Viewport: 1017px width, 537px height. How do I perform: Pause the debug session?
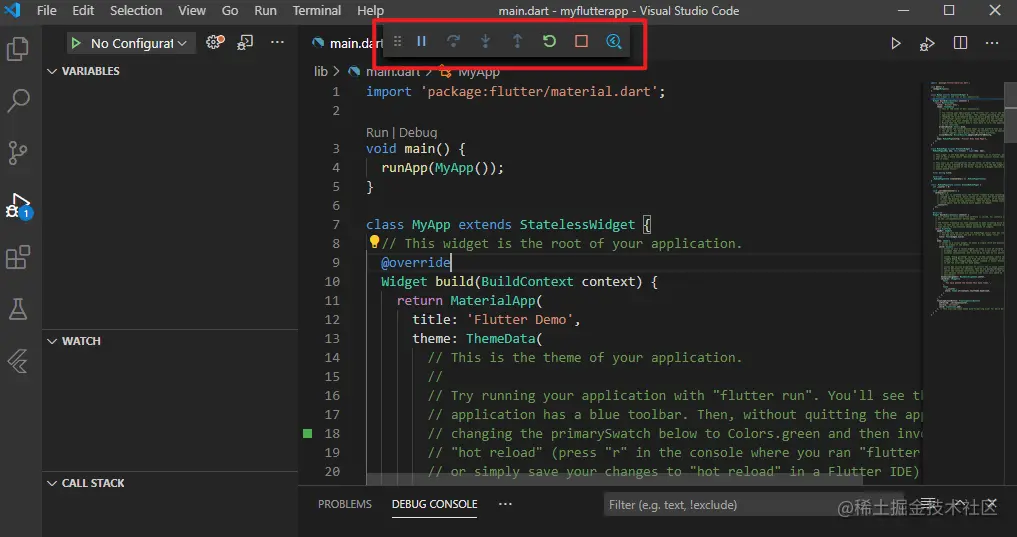422,42
